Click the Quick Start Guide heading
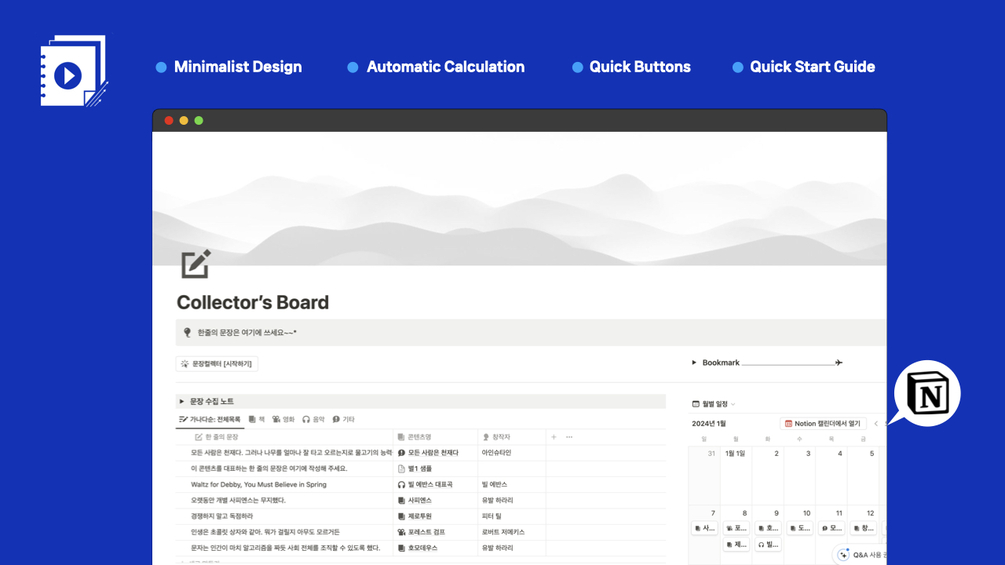Image resolution: width=1005 pixels, height=565 pixels. 812,67
